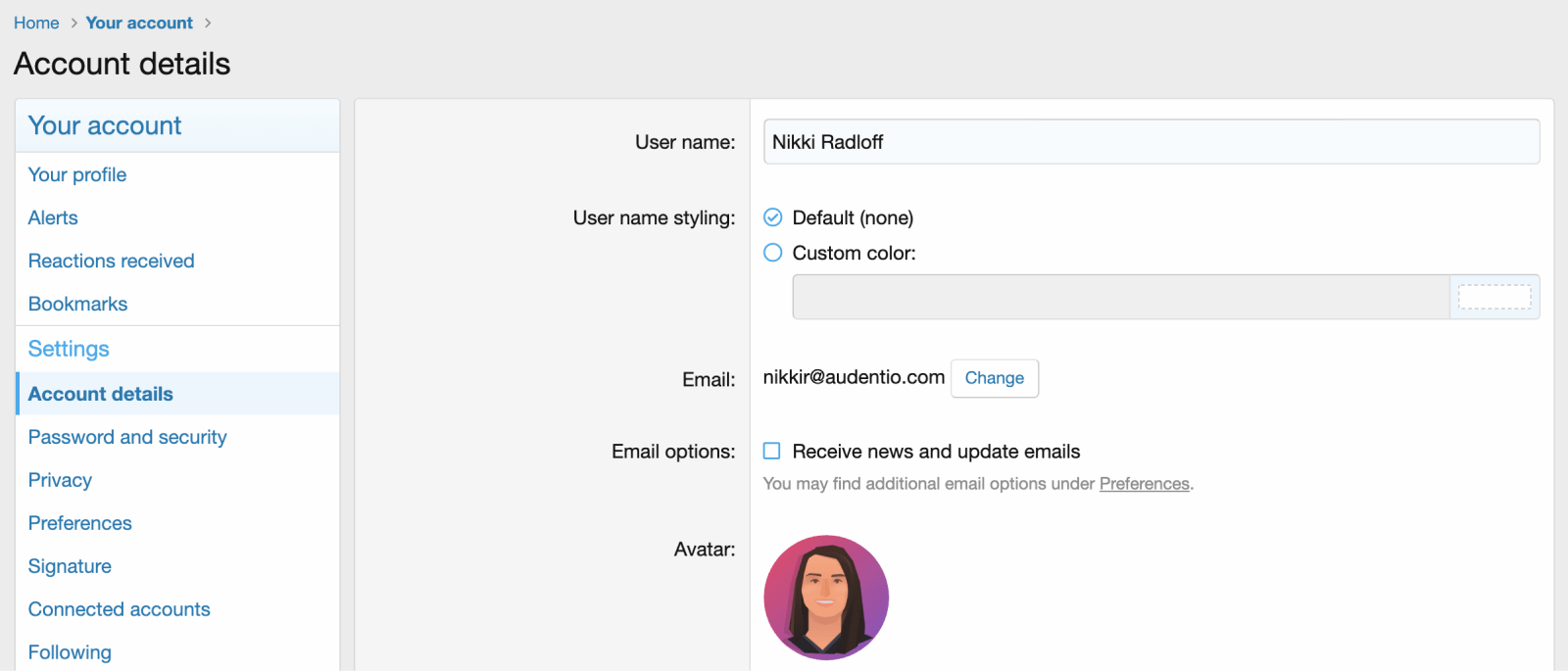Open Your account breadcrumb link
Image resolution: width=1568 pixels, height=671 pixels.
tap(139, 23)
